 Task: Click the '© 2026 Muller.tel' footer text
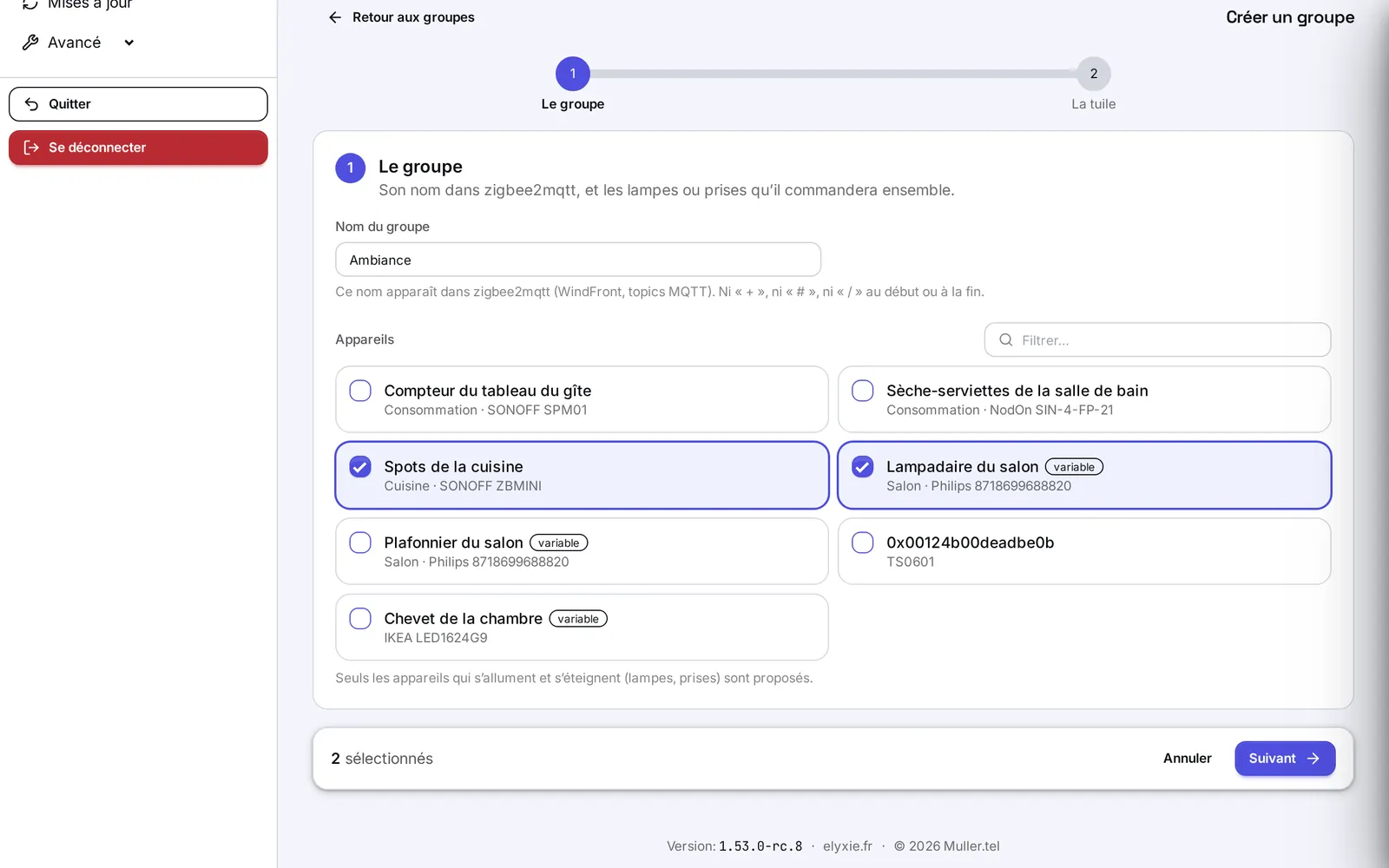pyautogui.click(x=947, y=846)
